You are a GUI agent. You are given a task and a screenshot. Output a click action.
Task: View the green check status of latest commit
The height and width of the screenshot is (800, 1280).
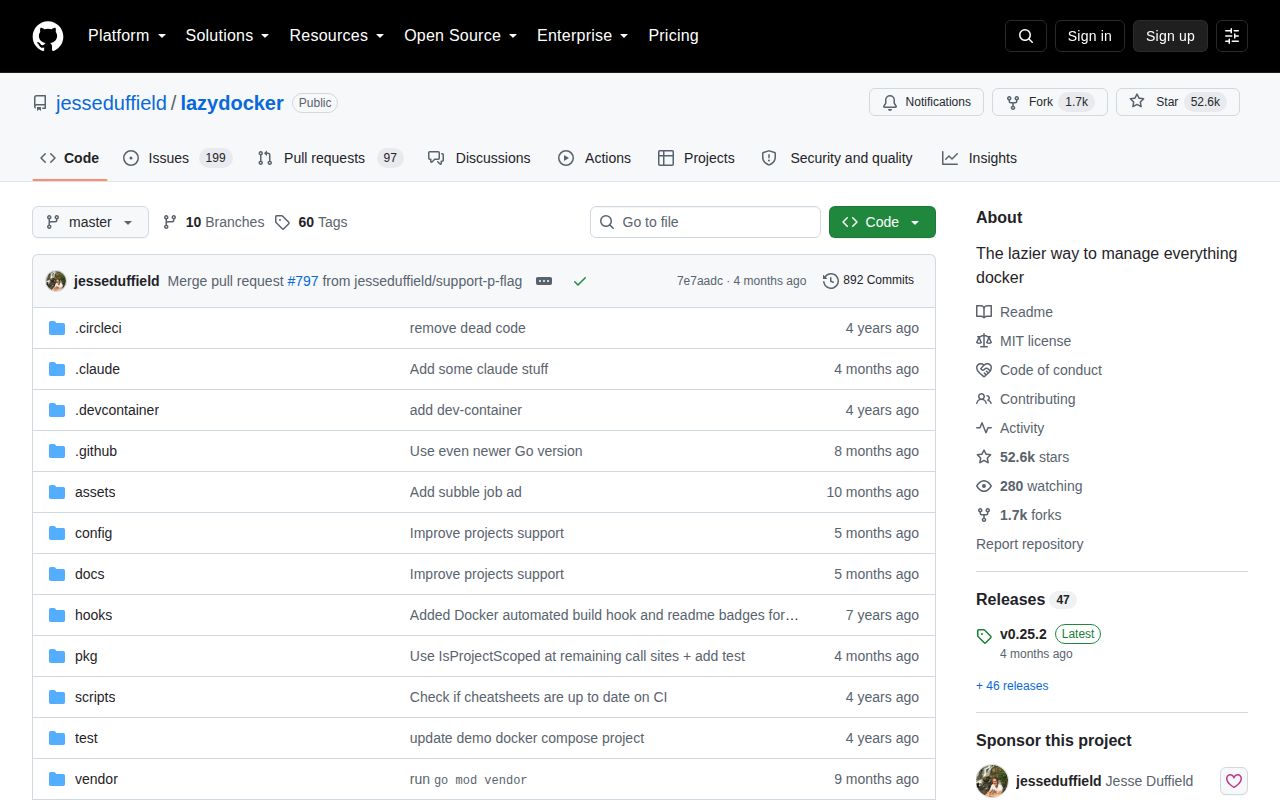(579, 281)
